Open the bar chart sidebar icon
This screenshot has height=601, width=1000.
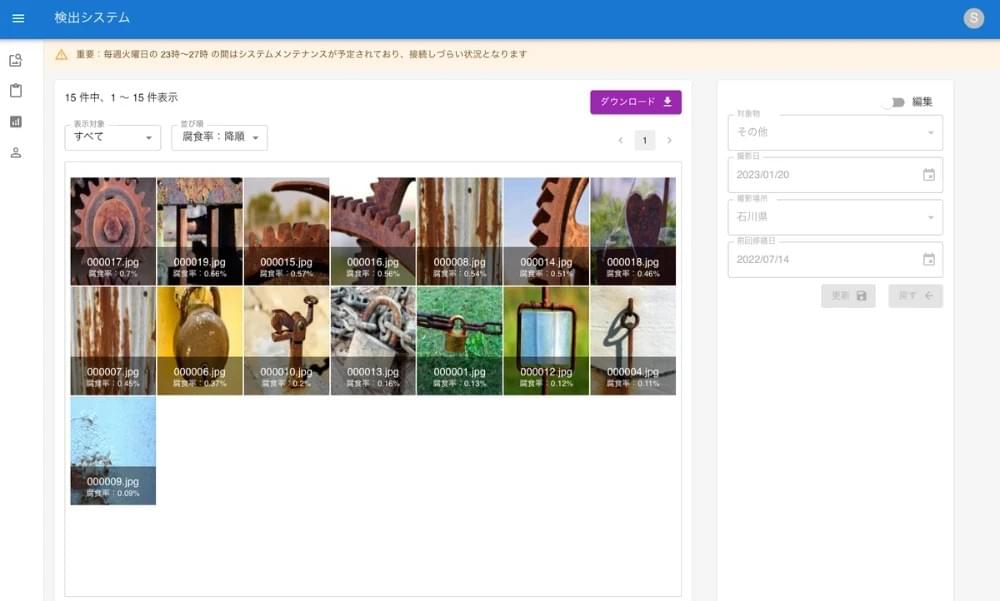16,122
